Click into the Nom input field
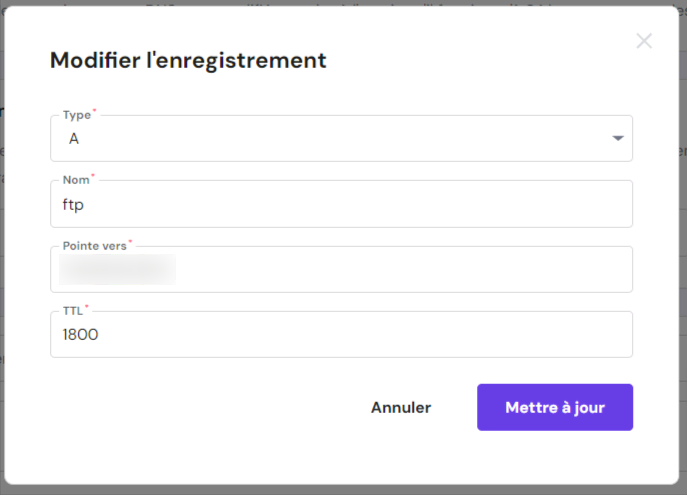687x495 pixels. [340, 205]
